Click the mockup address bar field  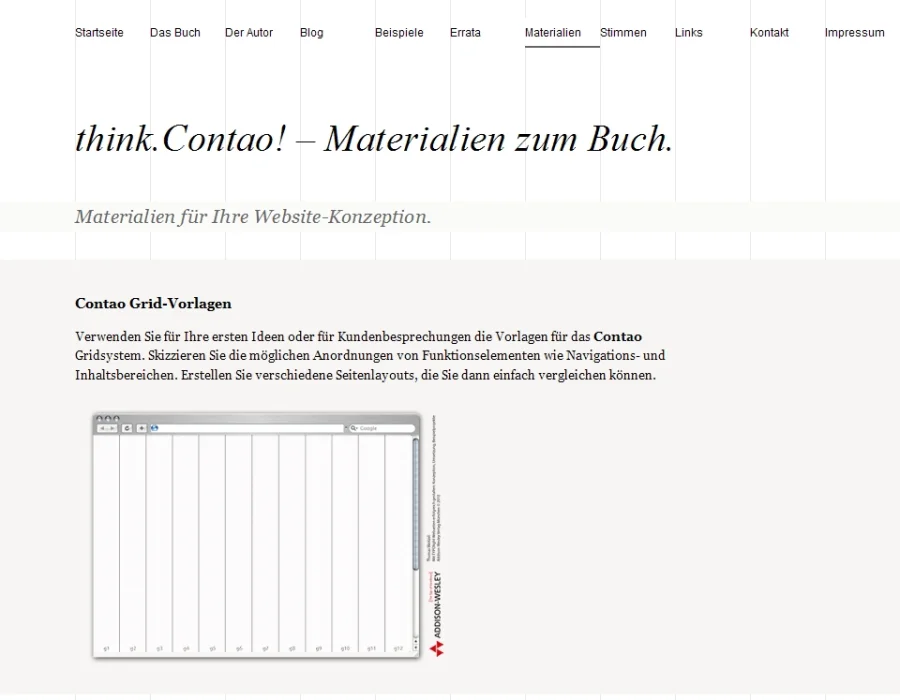point(250,428)
